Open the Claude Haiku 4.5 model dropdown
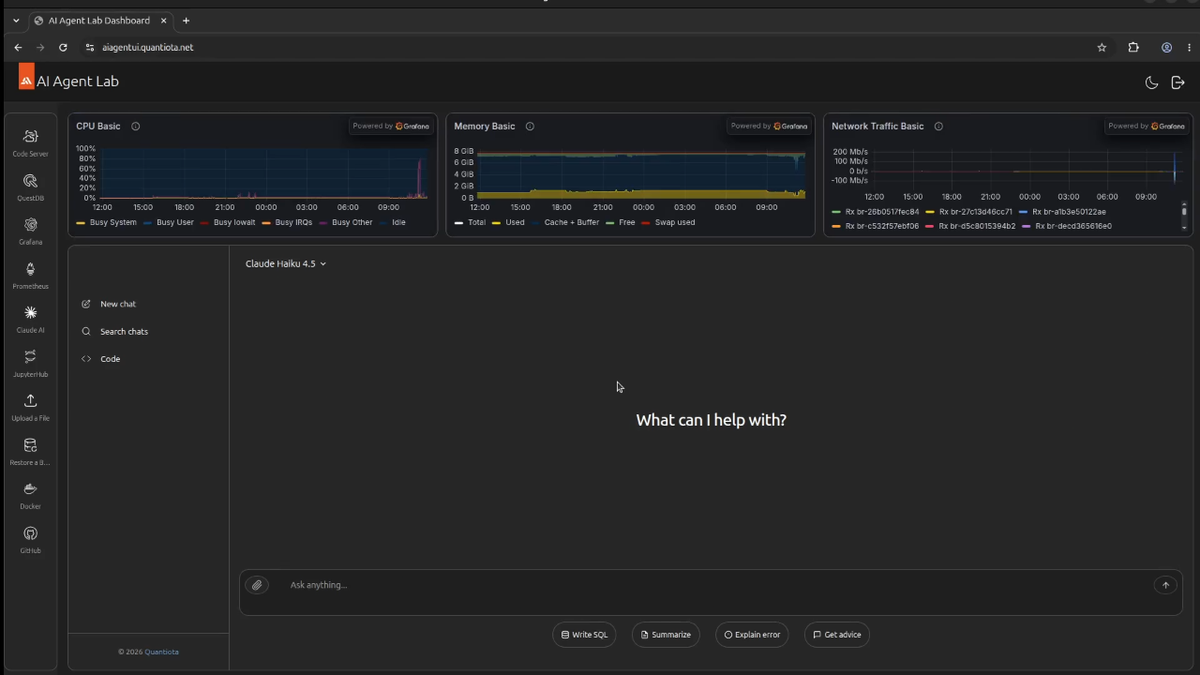The image size is (1200, 675). tap(286, 264)
